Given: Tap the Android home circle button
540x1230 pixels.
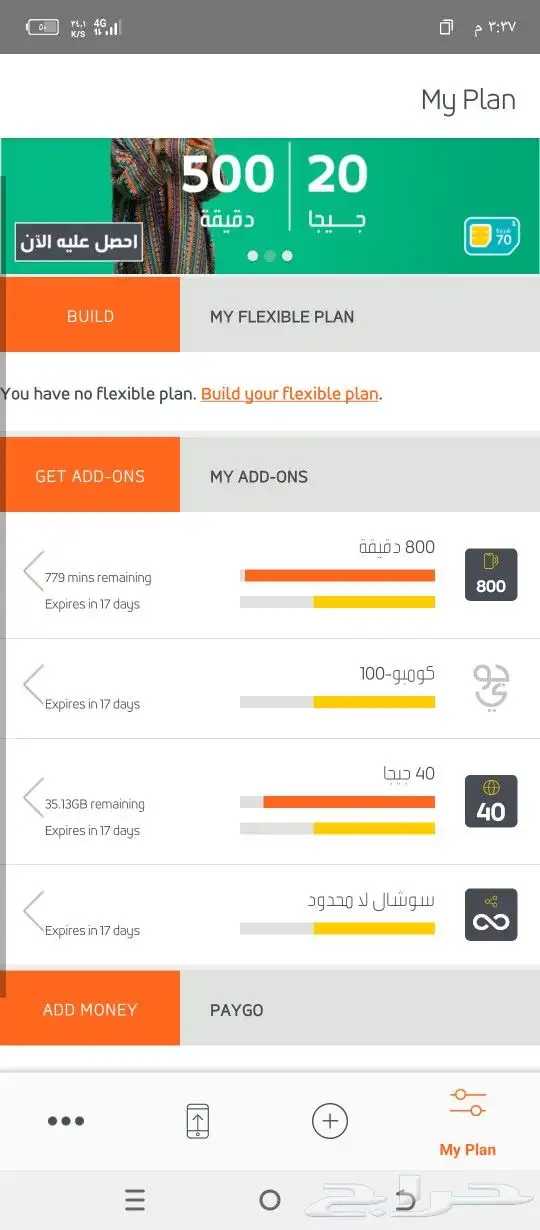Looking at the screenshot, I should [270, 1200].
